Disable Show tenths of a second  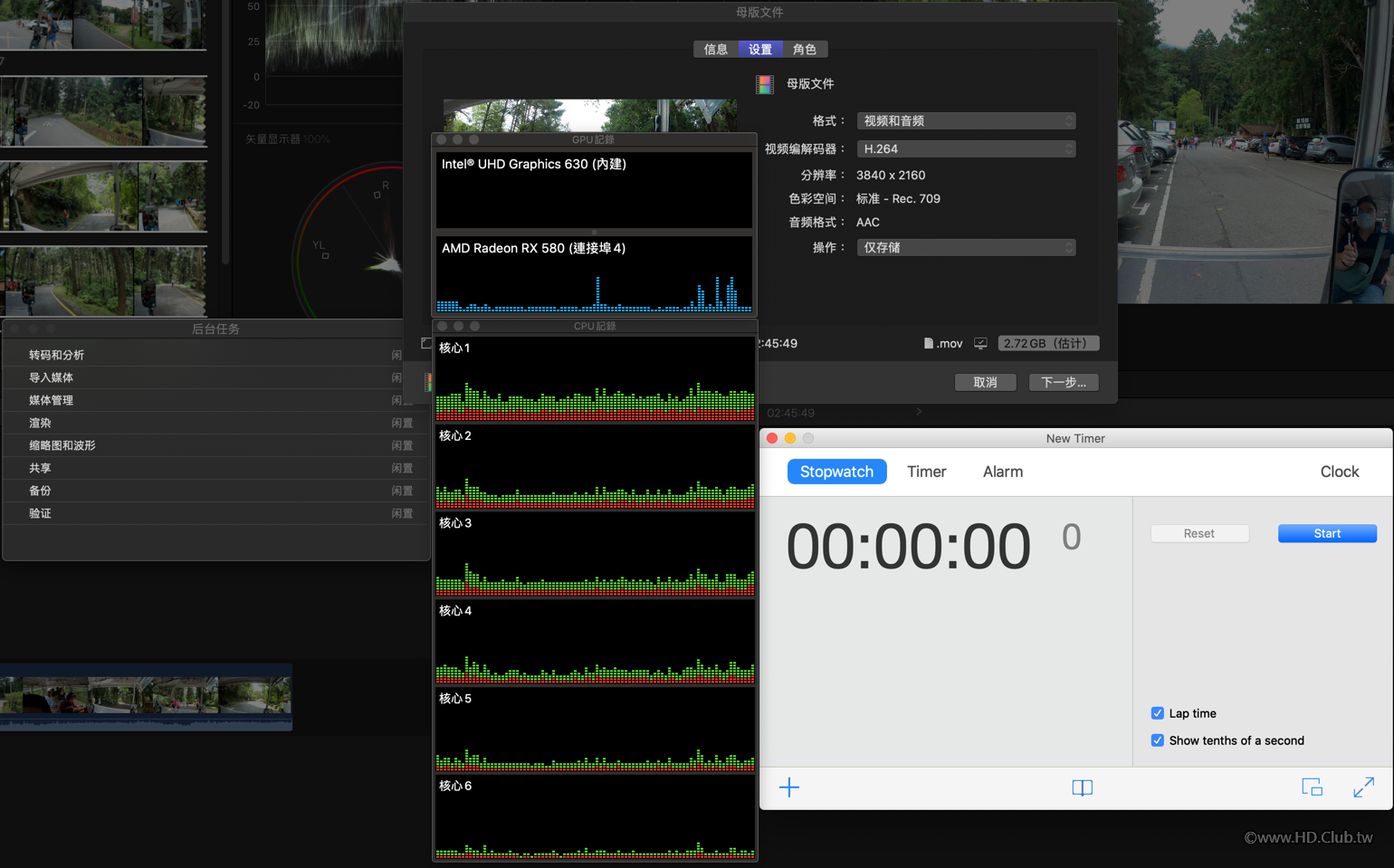pos(1157,740)
